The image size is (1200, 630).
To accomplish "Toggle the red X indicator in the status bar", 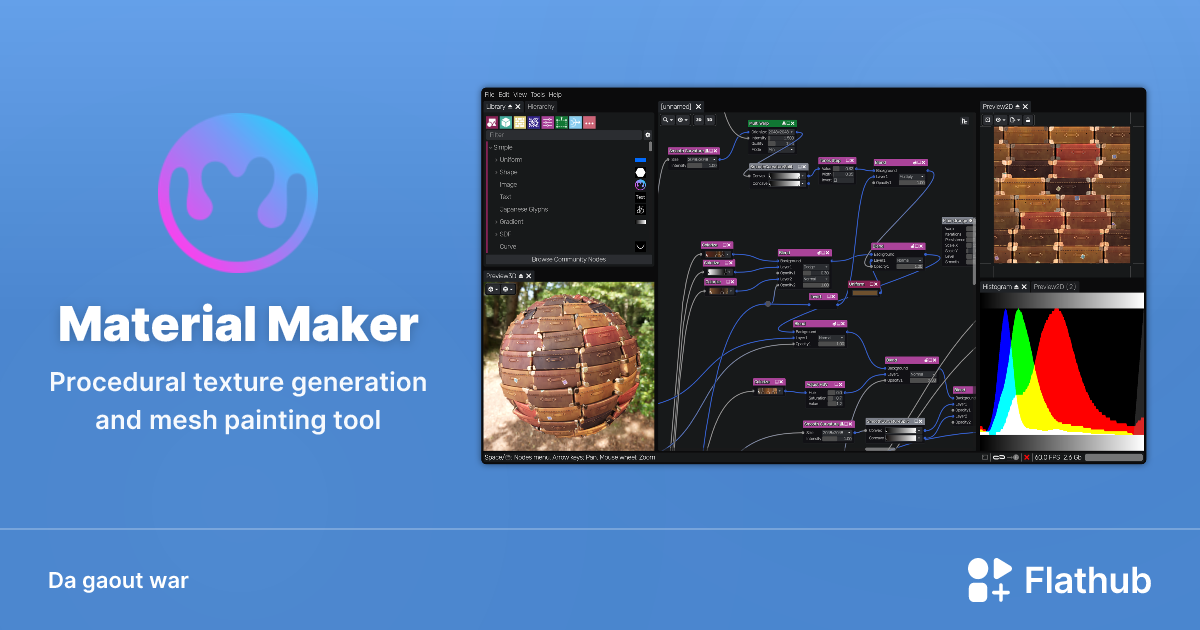I will coord(1027,457).
